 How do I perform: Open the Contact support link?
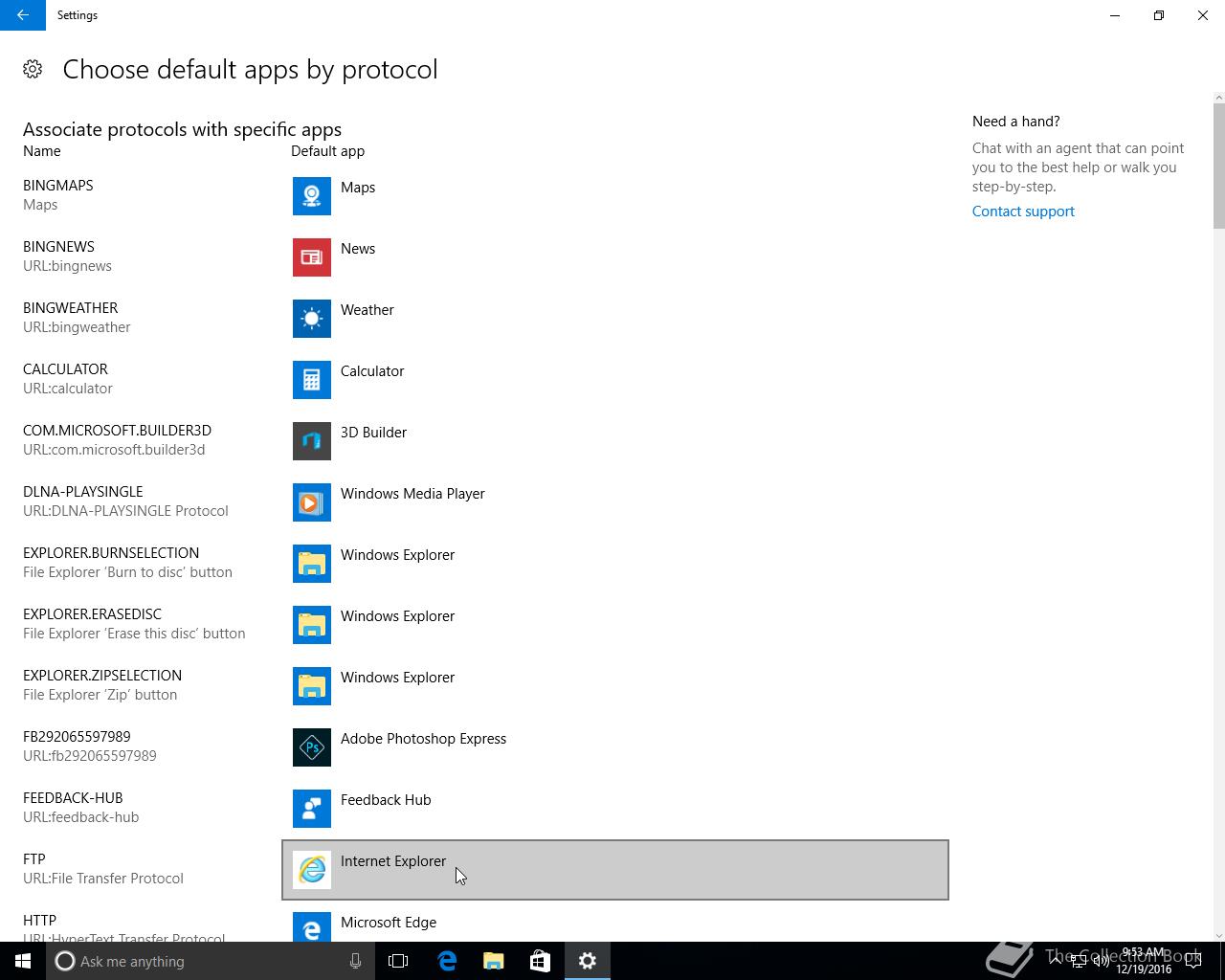click(x=1023, y=212)
